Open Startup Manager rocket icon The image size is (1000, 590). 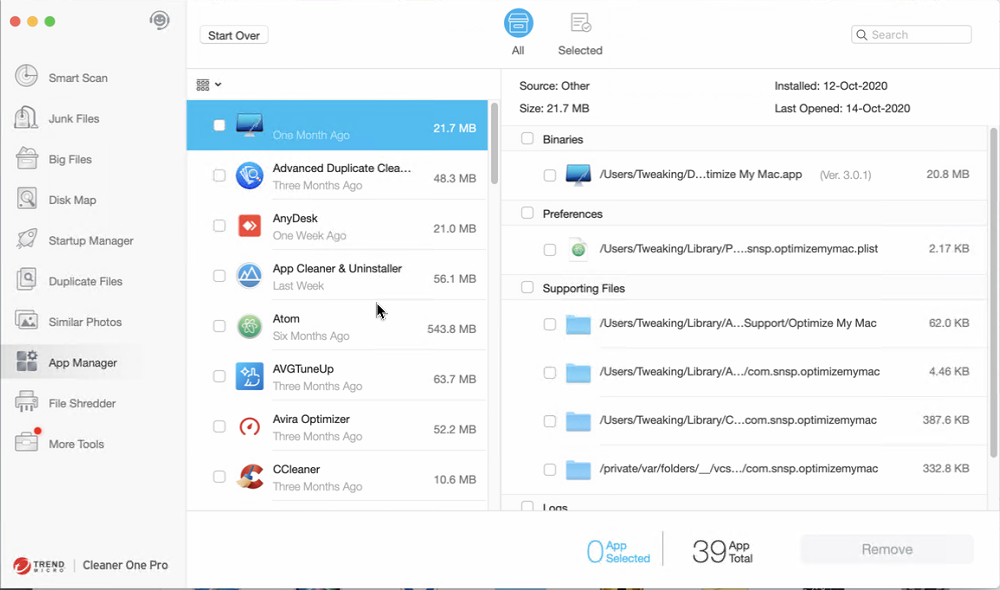[26, 240]
